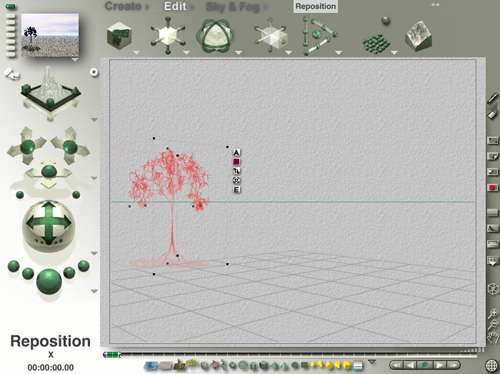Click the A attributes icon beside tree

236,153
